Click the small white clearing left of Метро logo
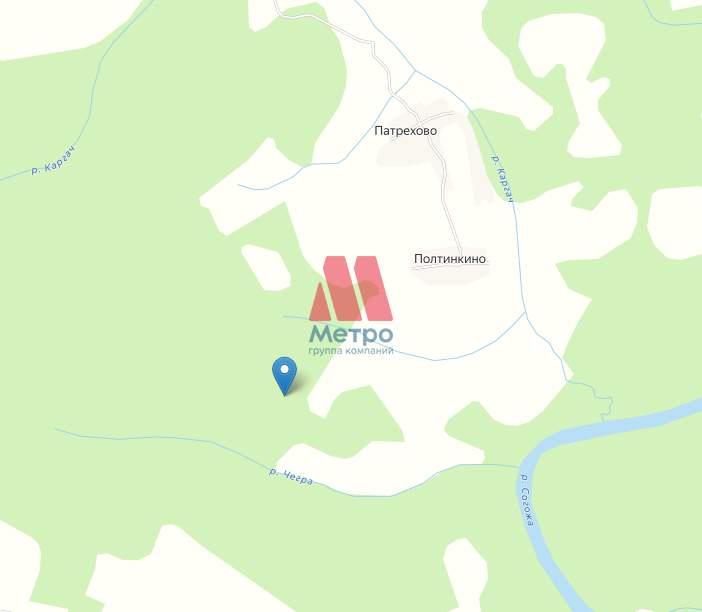 click(x=266, y=268)
